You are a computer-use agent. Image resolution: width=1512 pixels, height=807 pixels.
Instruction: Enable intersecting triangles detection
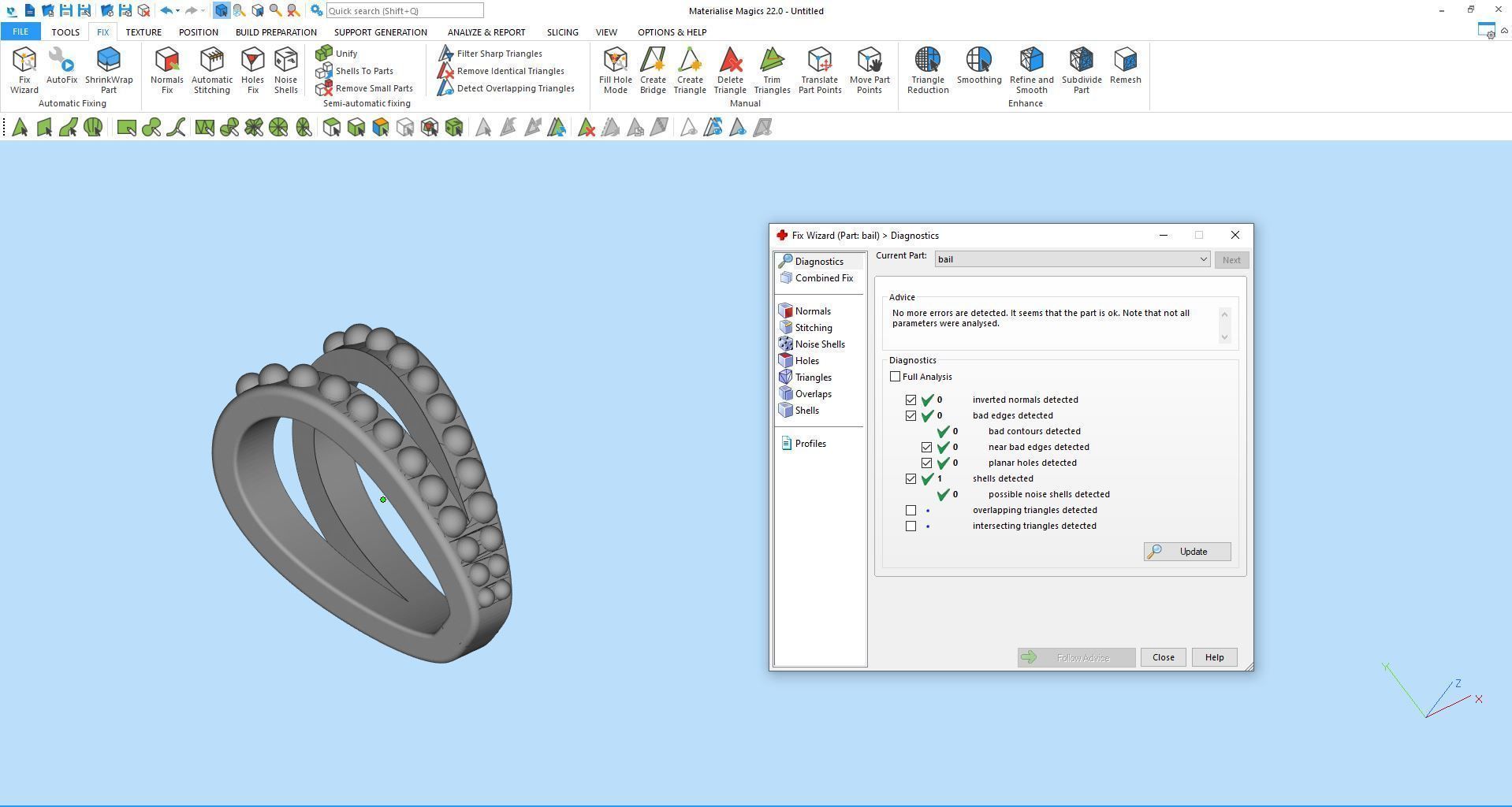point(911,526)
